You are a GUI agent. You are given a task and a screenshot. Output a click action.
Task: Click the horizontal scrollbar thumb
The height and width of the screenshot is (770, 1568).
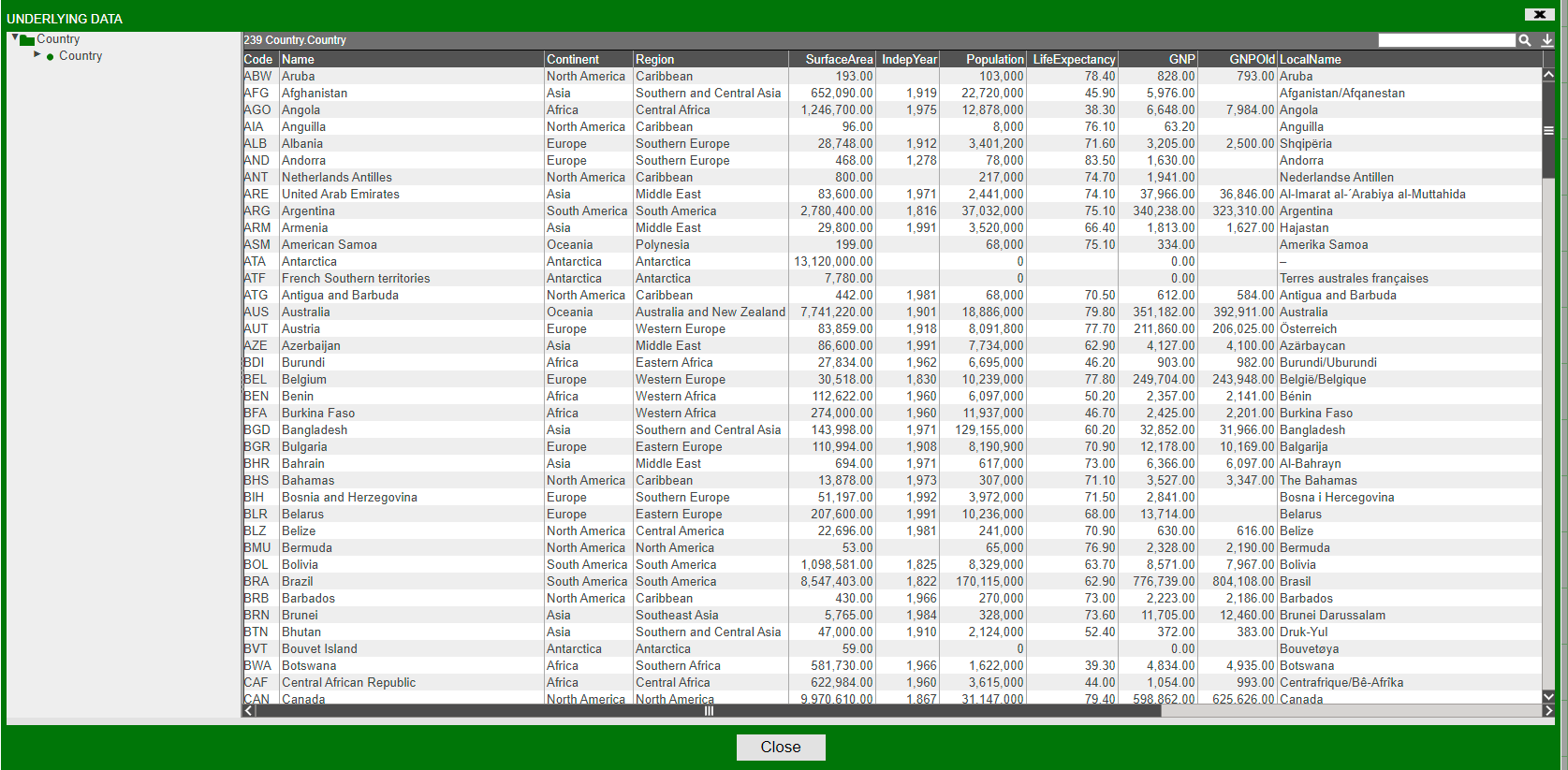coord(709,711)
